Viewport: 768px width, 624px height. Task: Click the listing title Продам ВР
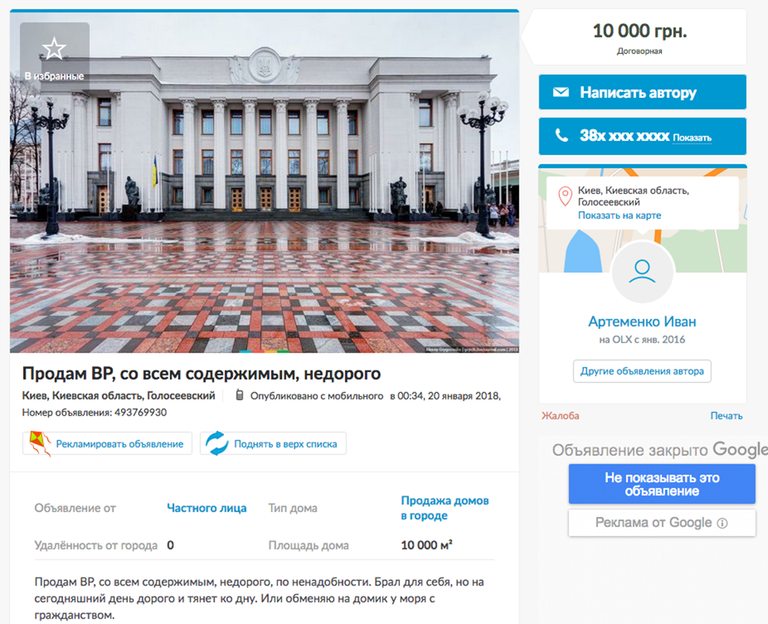coord(201,374)
